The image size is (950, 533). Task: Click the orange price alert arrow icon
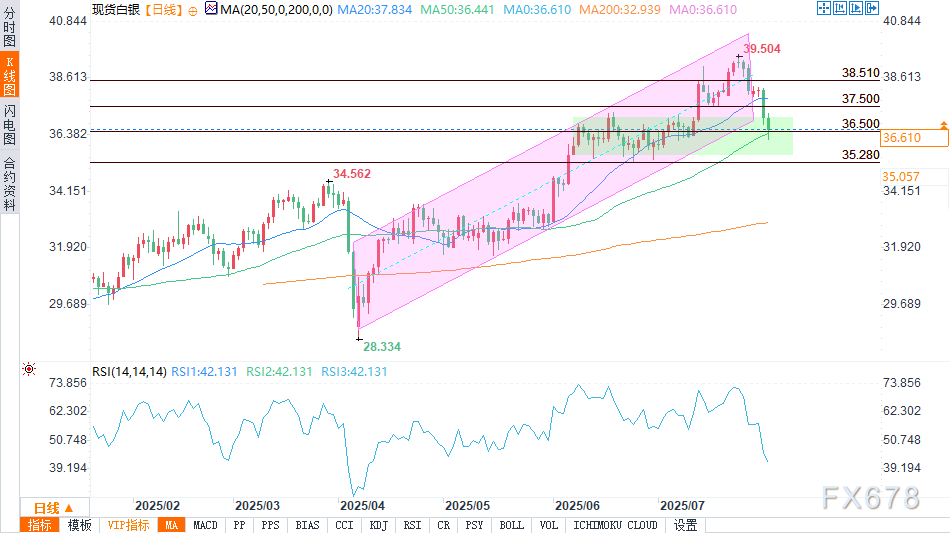(943, 124)
